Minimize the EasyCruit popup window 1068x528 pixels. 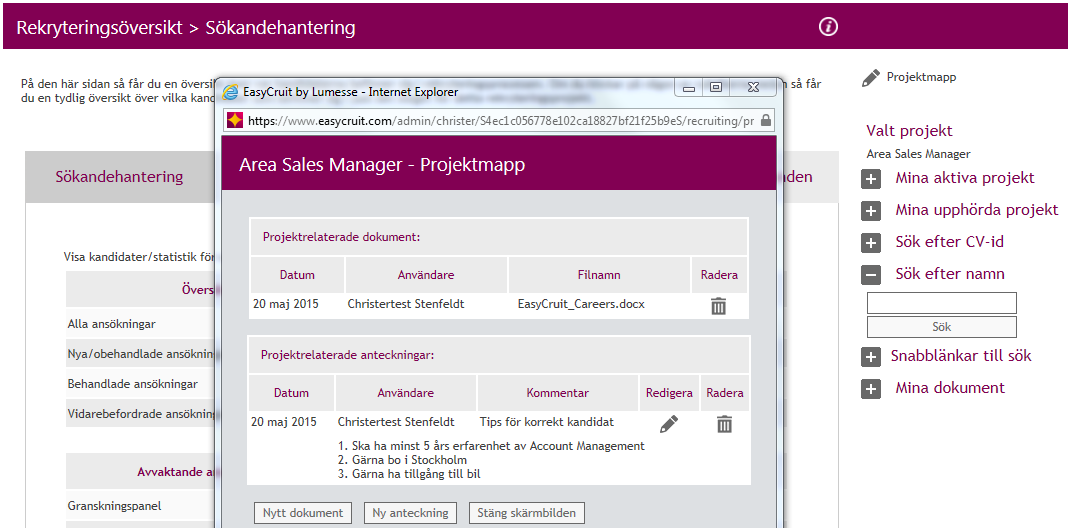click(x=689, y=87)
